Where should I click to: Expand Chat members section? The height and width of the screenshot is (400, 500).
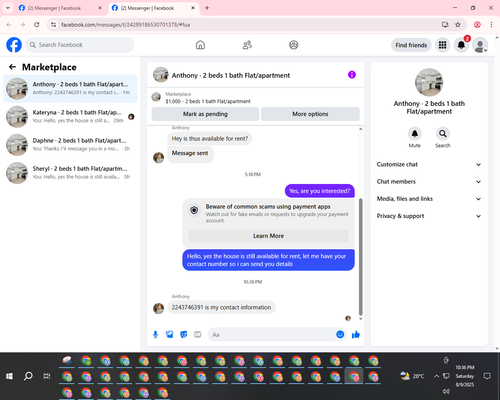point(429,182)
